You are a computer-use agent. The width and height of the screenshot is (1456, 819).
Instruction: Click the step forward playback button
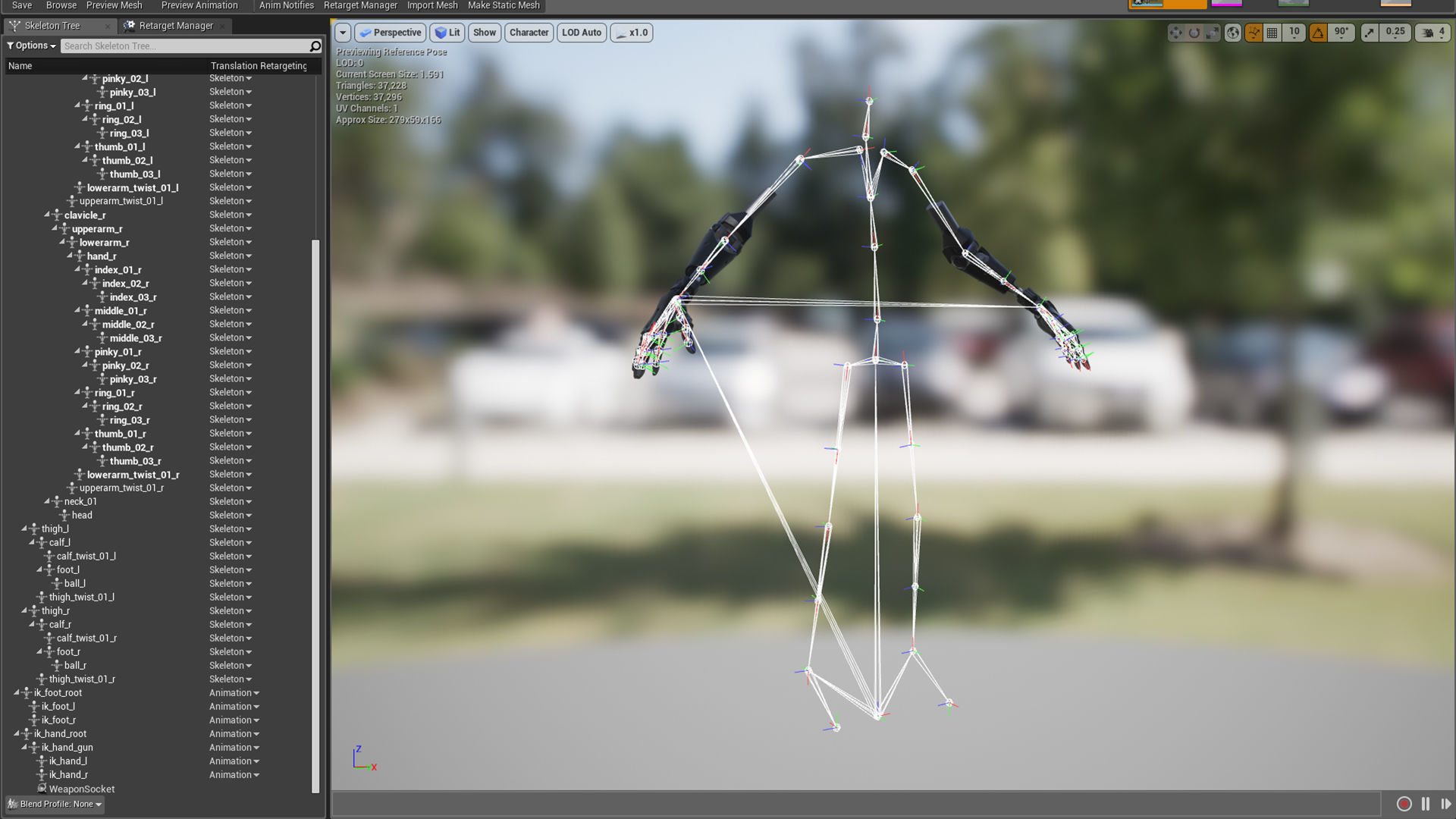coord(1445,804)
